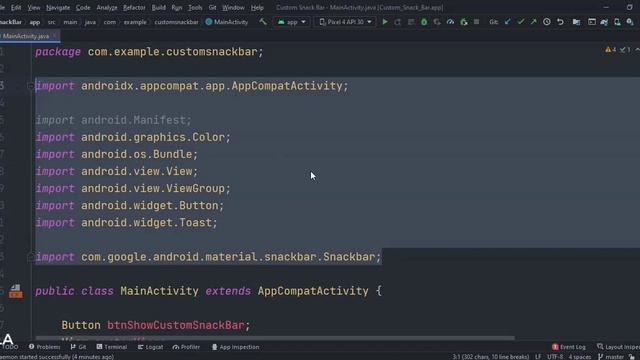Click 'main' in the navigation breadcrumb
Image resolution: width=640 pixels, height=360 pixels.
[x=70, y=22]
